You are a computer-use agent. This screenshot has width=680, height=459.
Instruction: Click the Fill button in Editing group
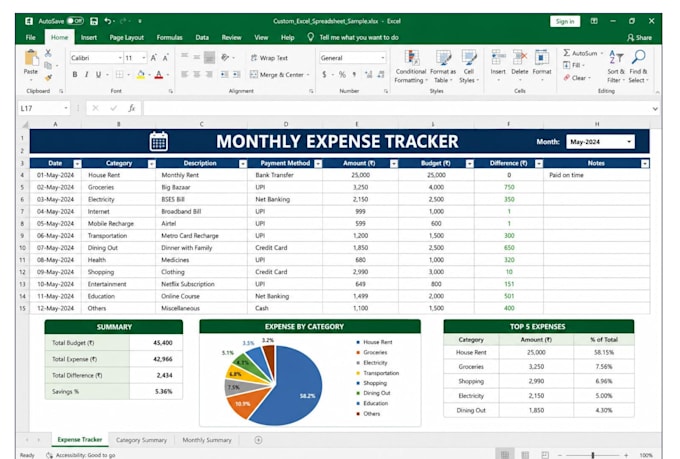click(572, 65)
